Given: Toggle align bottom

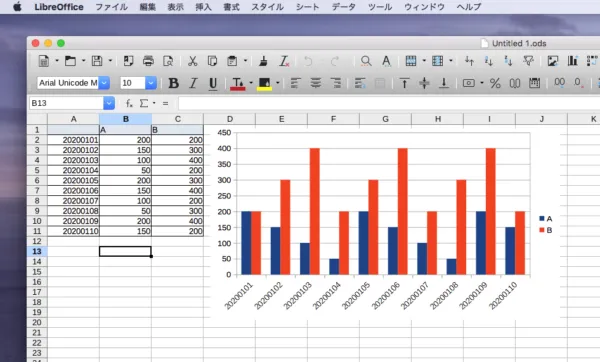Looking at the screenshot, I should coord(444,83).
